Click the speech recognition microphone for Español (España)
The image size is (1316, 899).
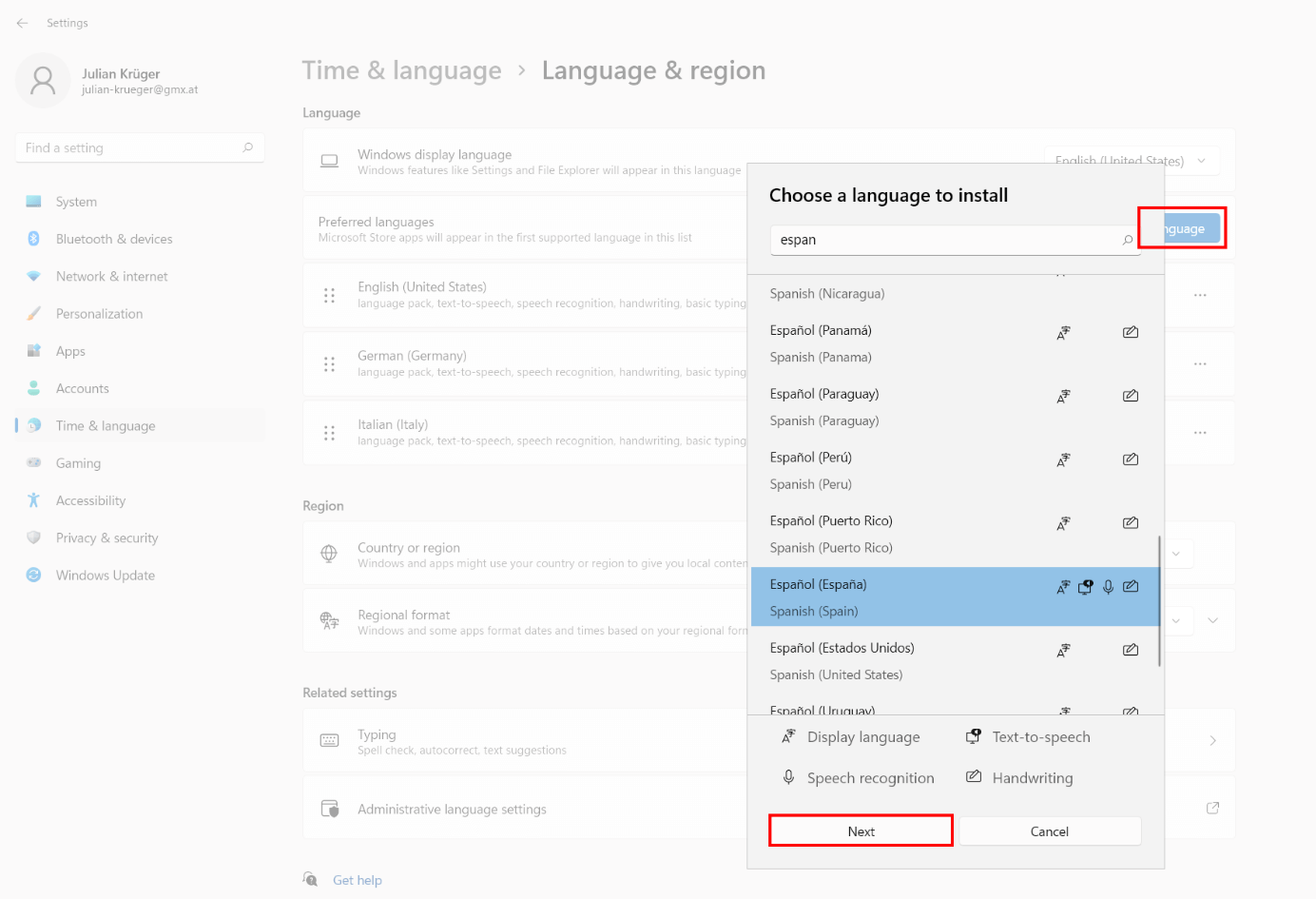pos(1108,587)
